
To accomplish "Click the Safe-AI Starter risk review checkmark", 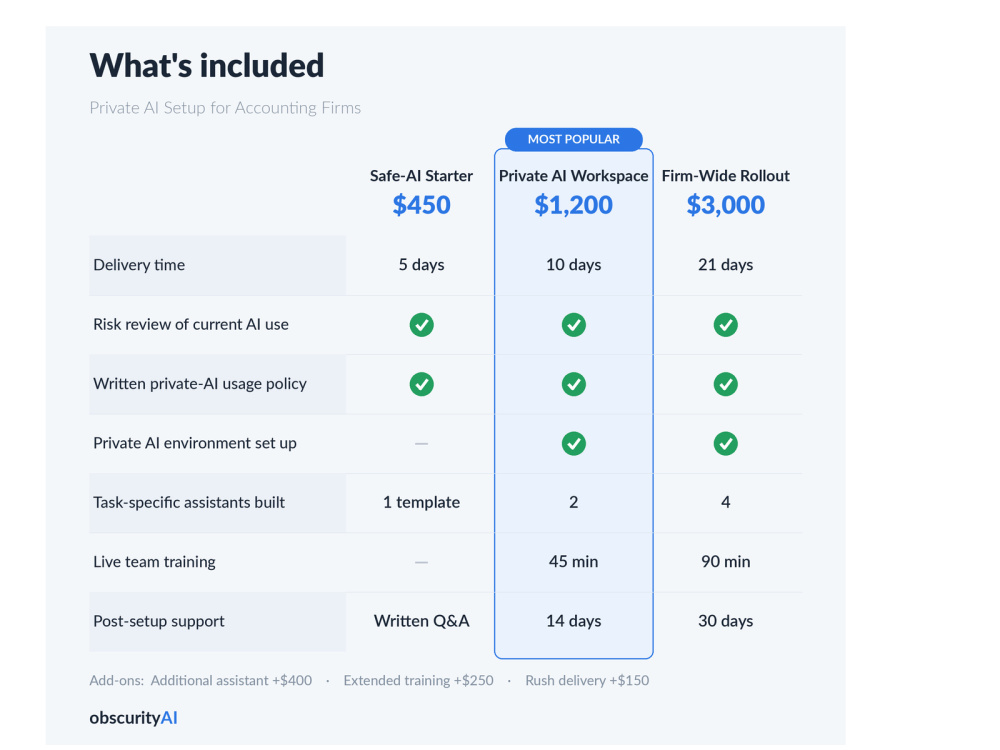I will point(422,325).
